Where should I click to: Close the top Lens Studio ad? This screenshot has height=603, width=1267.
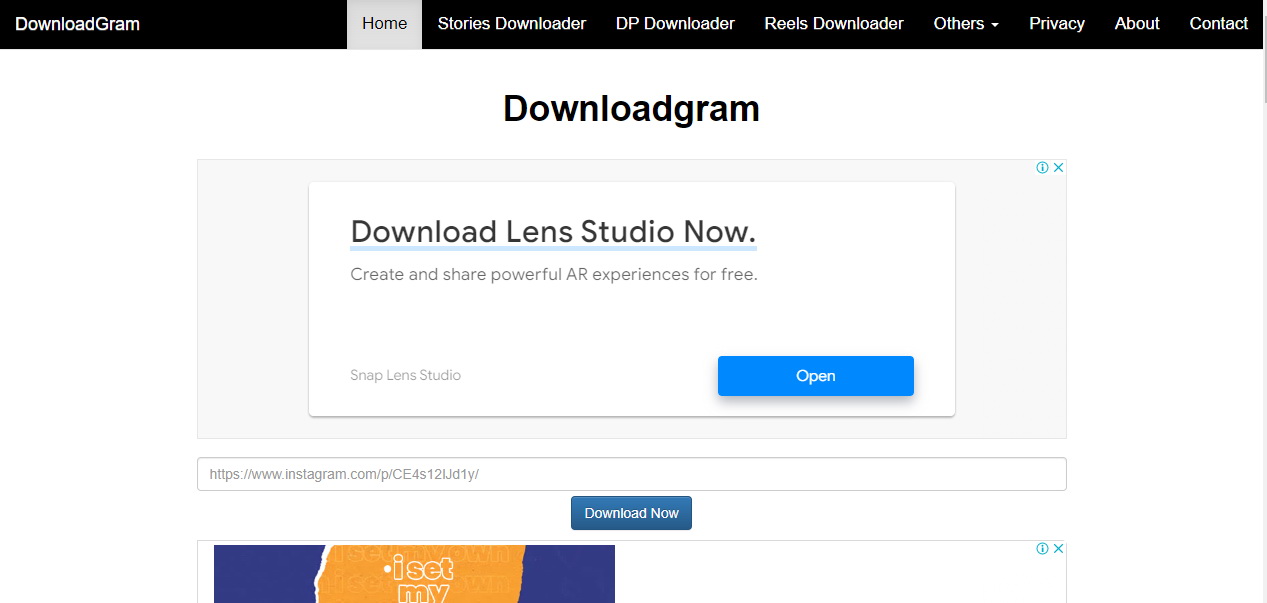(x=1059, y=168)
